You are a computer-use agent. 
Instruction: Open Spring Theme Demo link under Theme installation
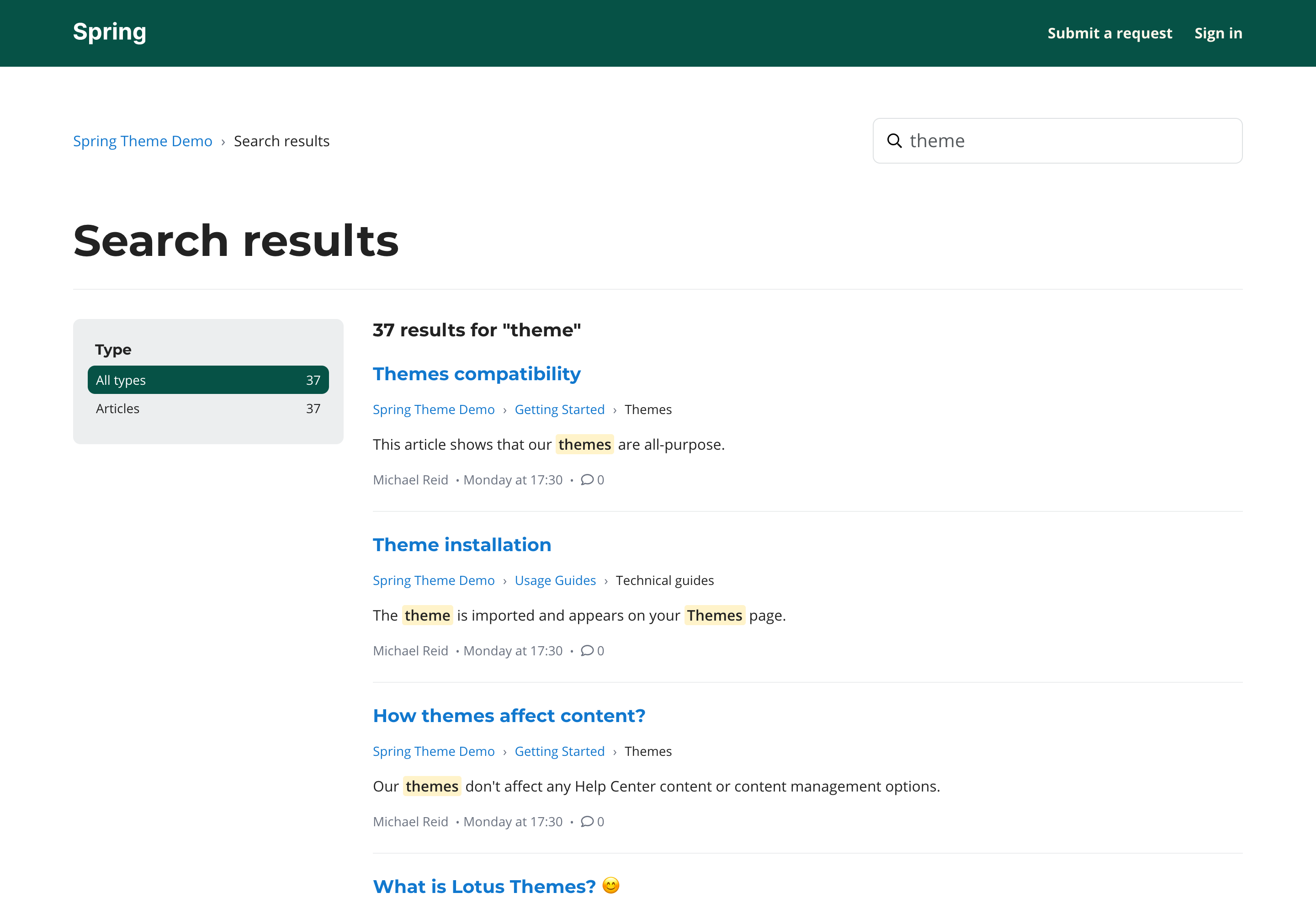click(x=433, y=580)
